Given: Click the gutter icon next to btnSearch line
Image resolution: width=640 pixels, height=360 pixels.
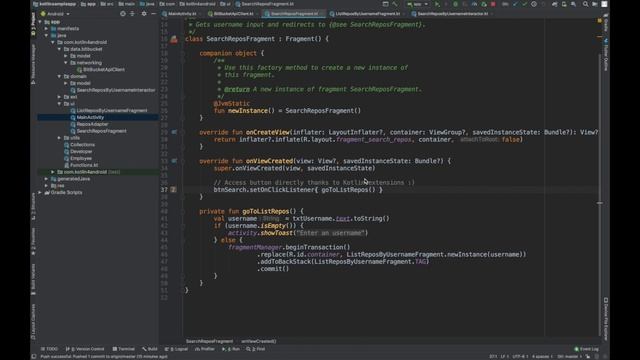Looking at the screenshot, I should pos(173,190).
